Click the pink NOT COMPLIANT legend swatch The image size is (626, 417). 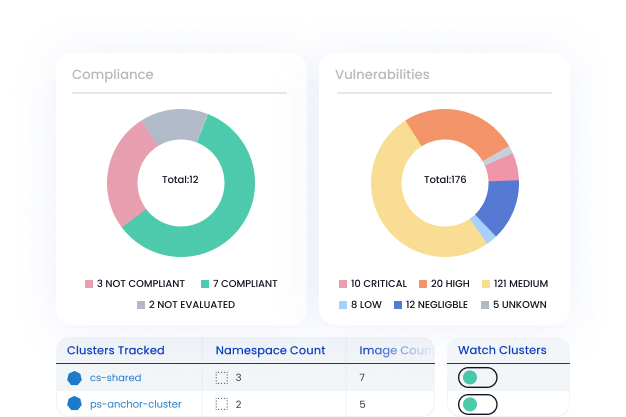pyautogui.click(x=89, y=284)
